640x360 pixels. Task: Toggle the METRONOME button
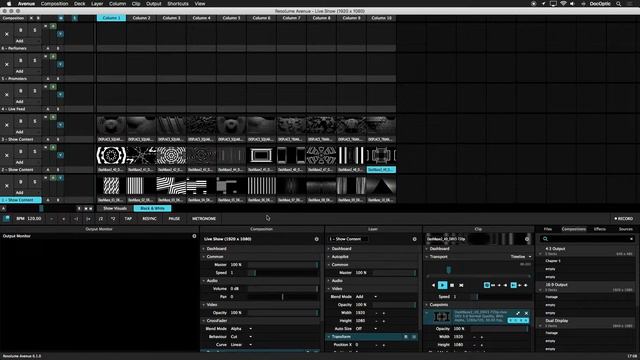pos(204,219)
